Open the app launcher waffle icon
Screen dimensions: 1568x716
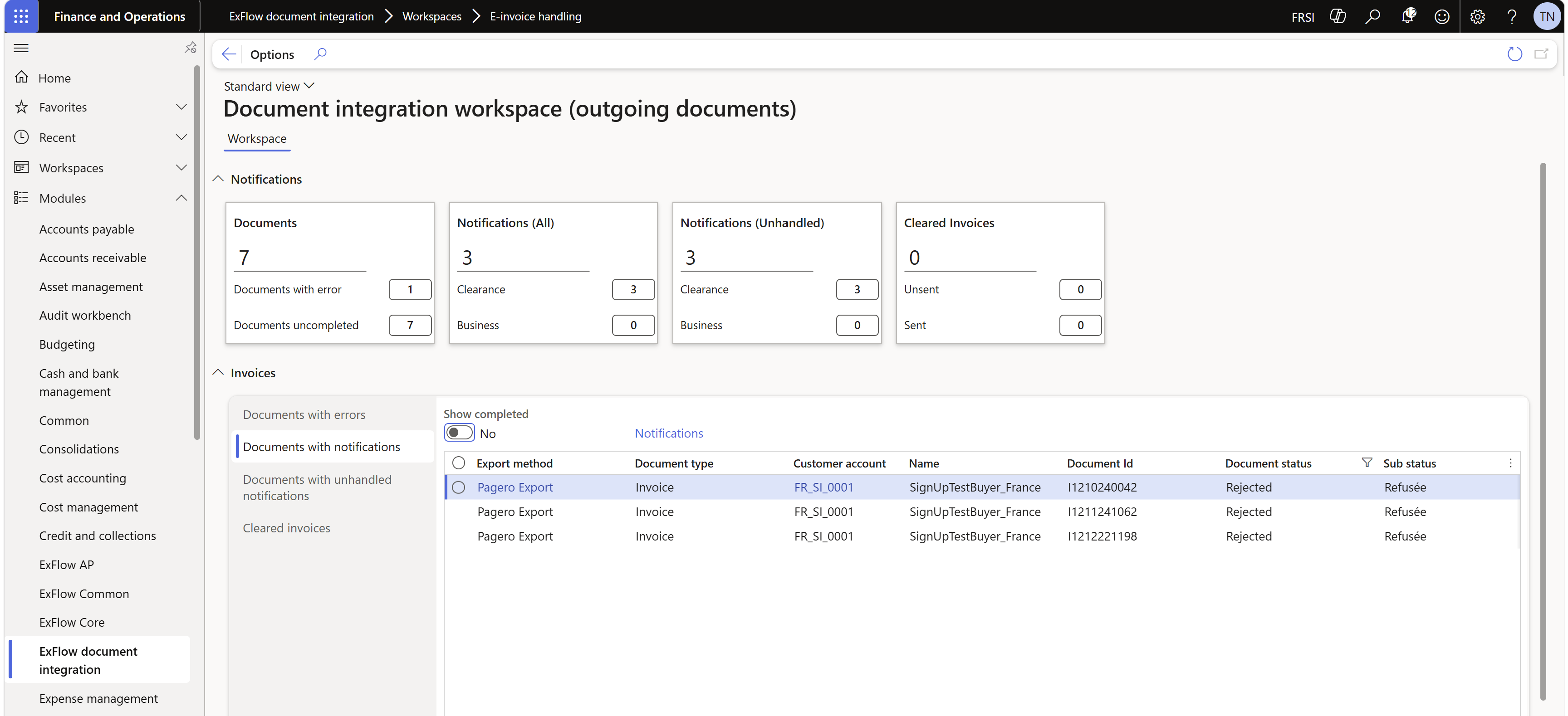pyautogui.click(x=21, y=16)
